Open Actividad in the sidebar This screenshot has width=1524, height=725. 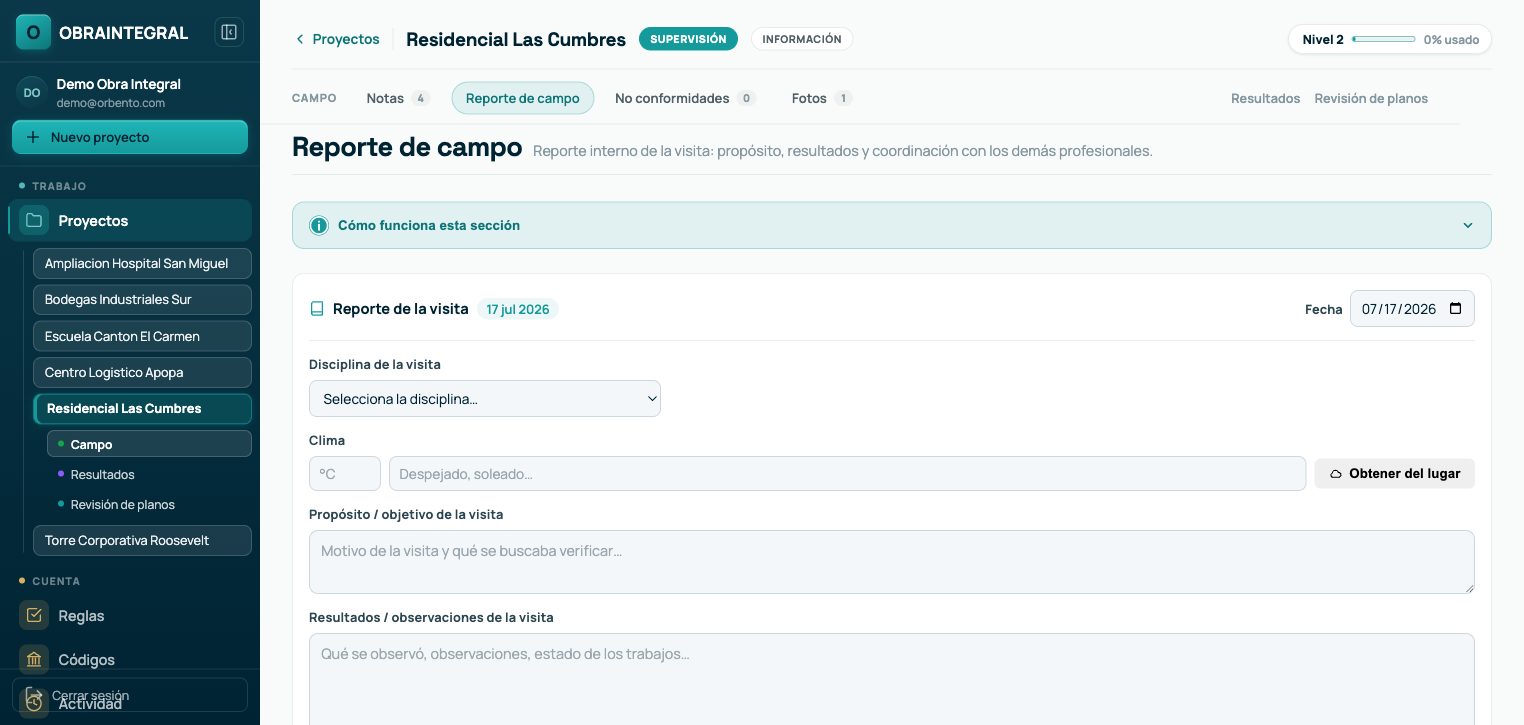(x=90, y=704)
